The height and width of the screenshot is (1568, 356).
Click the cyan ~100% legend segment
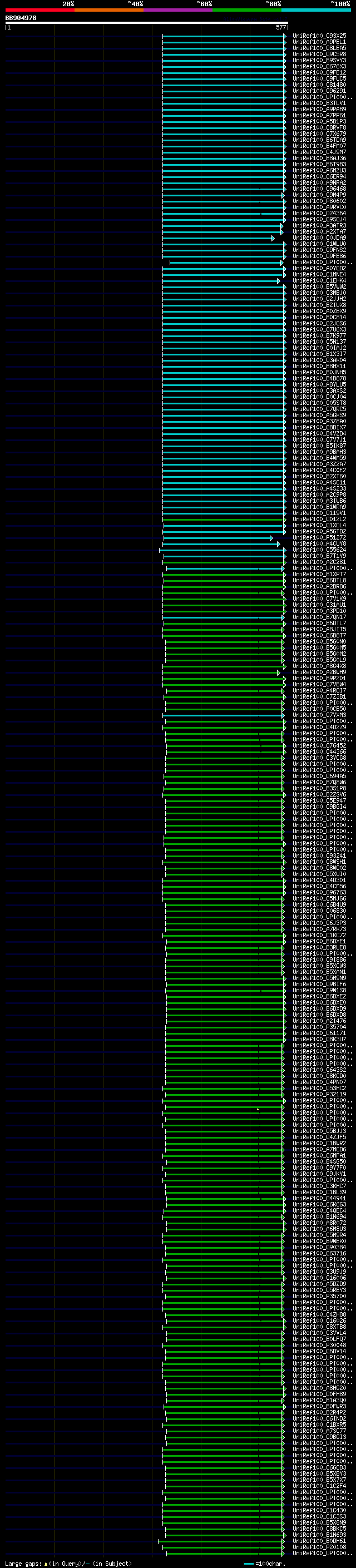(x=315, y=10)
